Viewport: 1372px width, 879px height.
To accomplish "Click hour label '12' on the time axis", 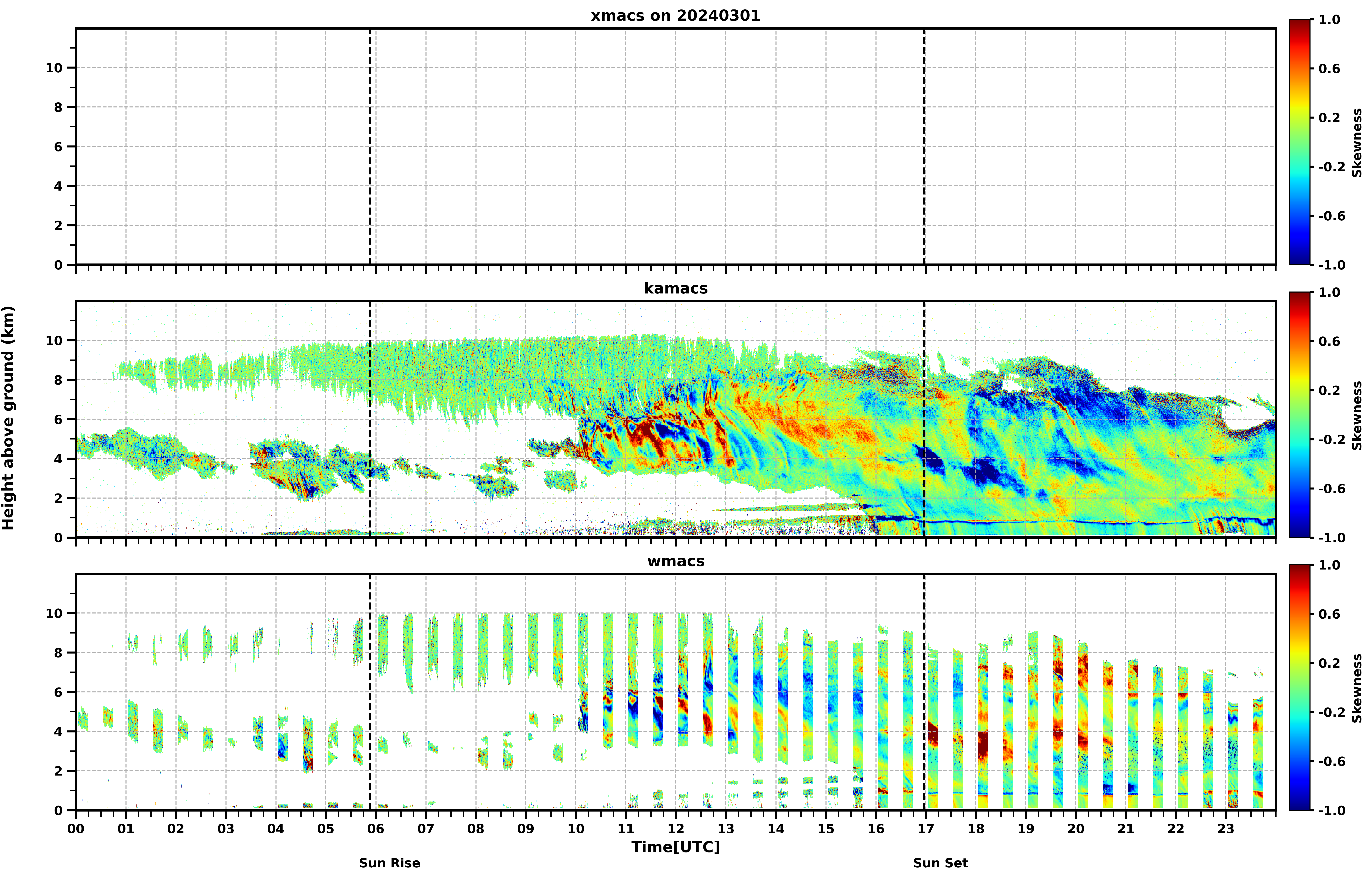I will (x=676, y=829).
